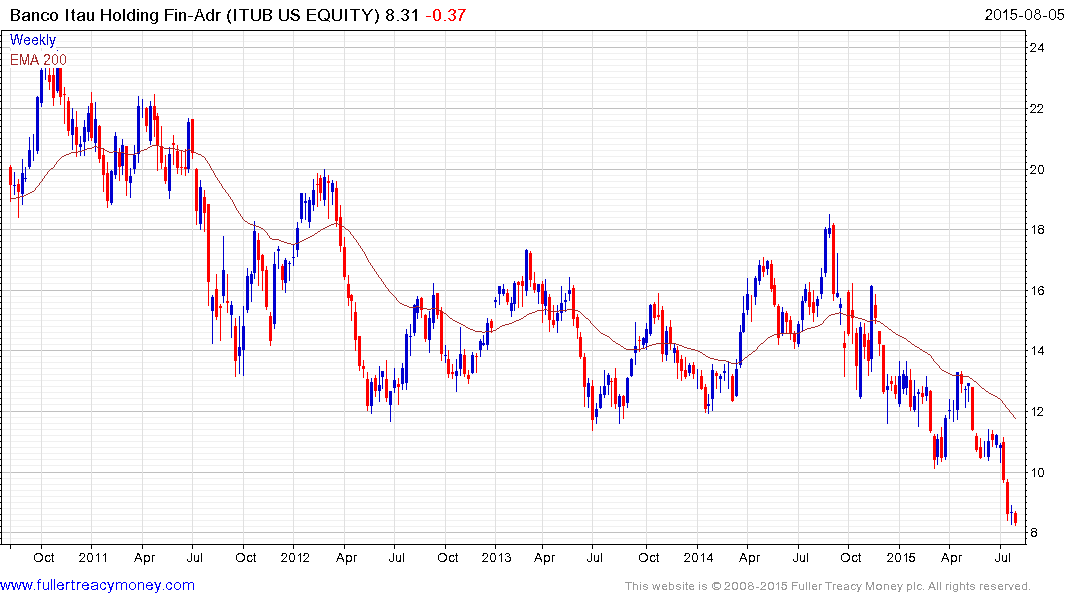Click the Weekly interval label
This screenshot has height=600, width=1075.
tap(33, 40)
